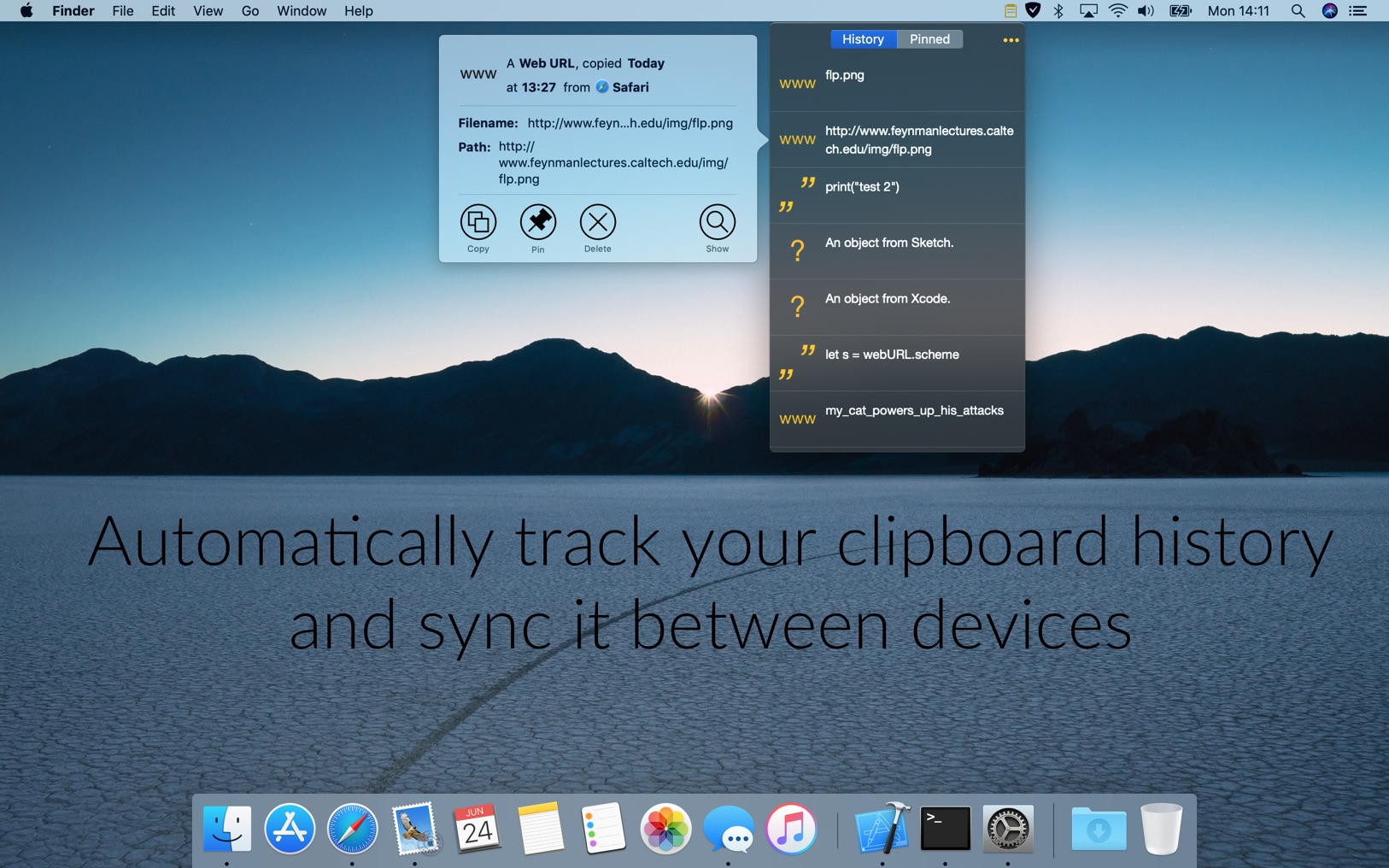Open the Edit menu
1389x868 pixels.
(x=163, y=11)
